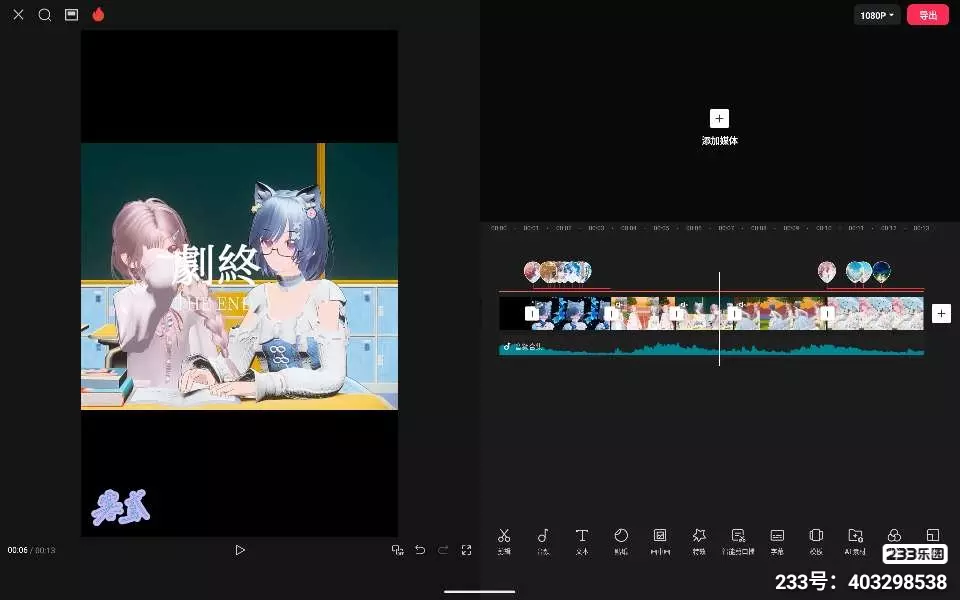Open the music note 音频 audio tool
Viewport: 960px width, 600px height.
tap(543, 541)
